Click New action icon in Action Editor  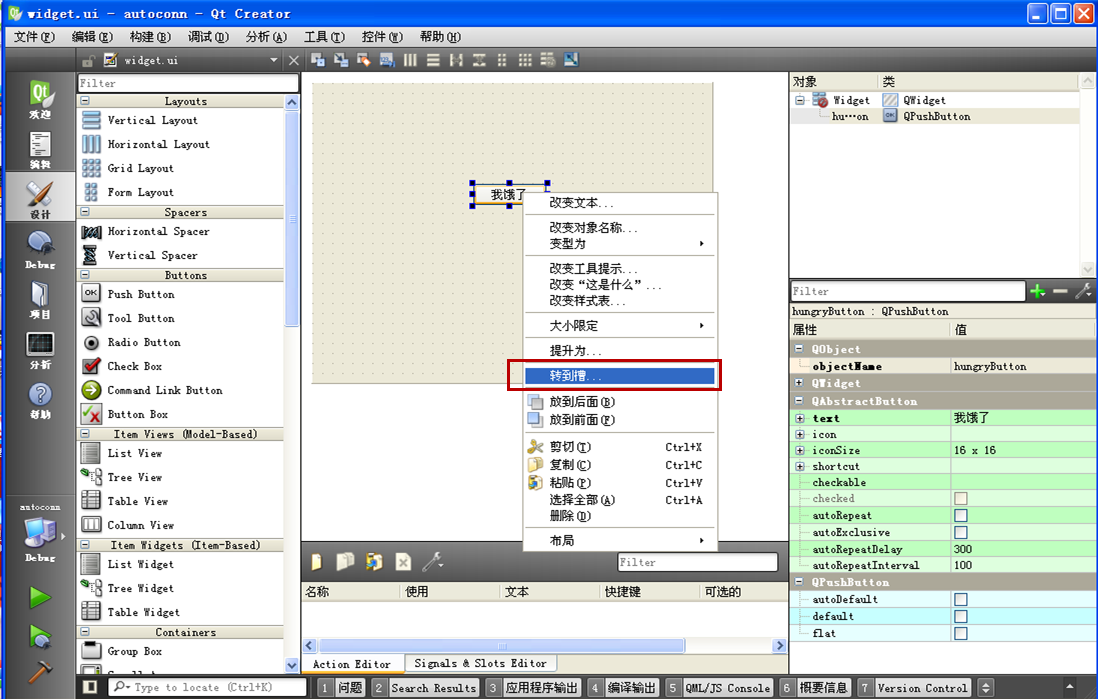pyautogui.click(x=317, y=562)
